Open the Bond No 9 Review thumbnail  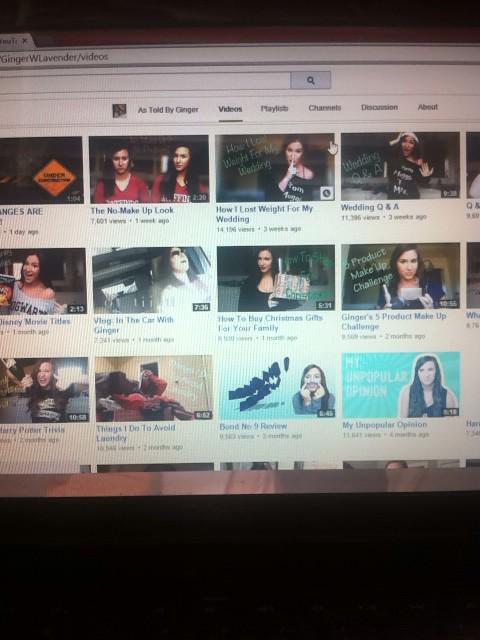click(x=277, y=386)
